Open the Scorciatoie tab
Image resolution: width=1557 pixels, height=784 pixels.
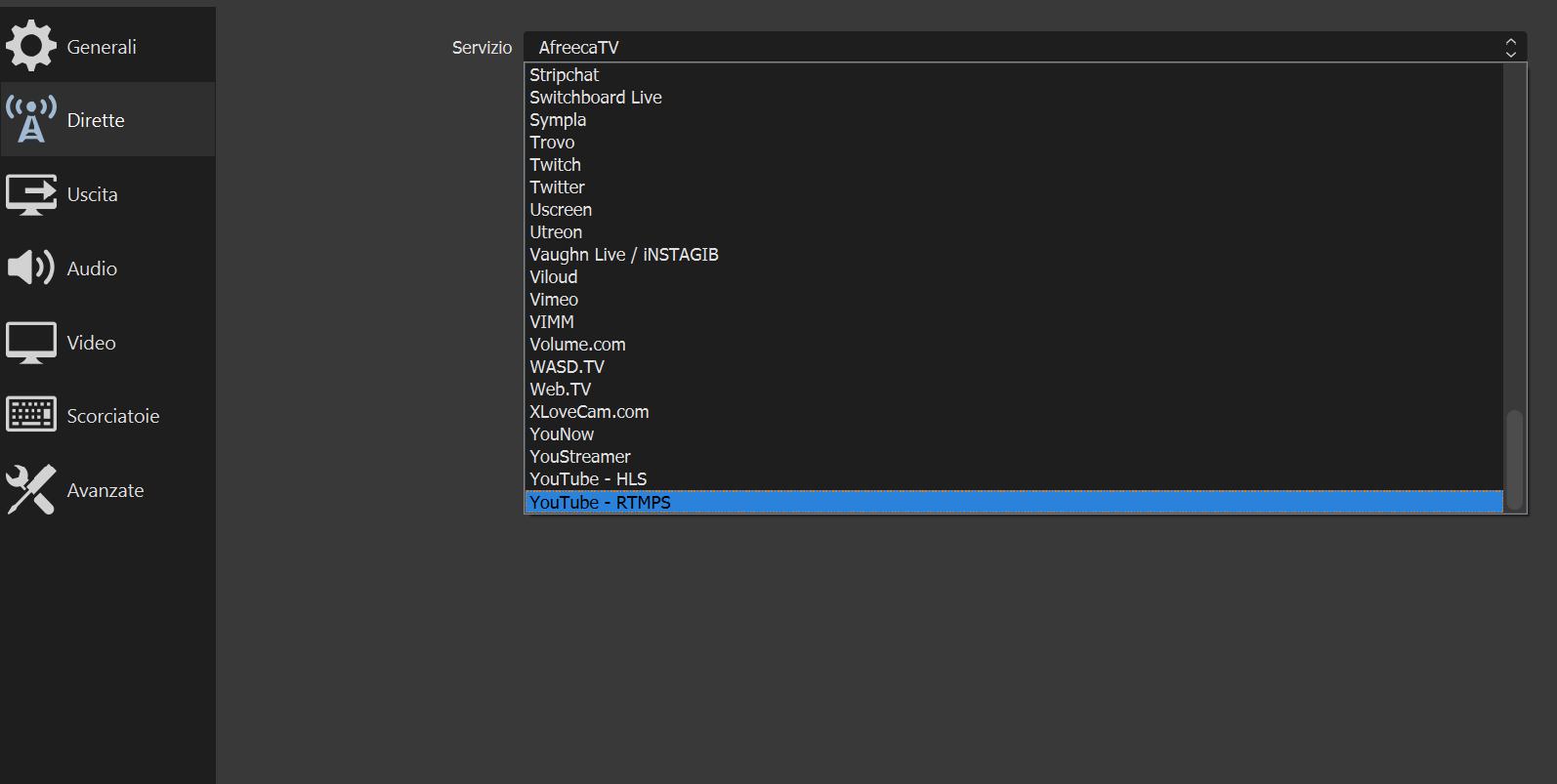click(107, 416)
